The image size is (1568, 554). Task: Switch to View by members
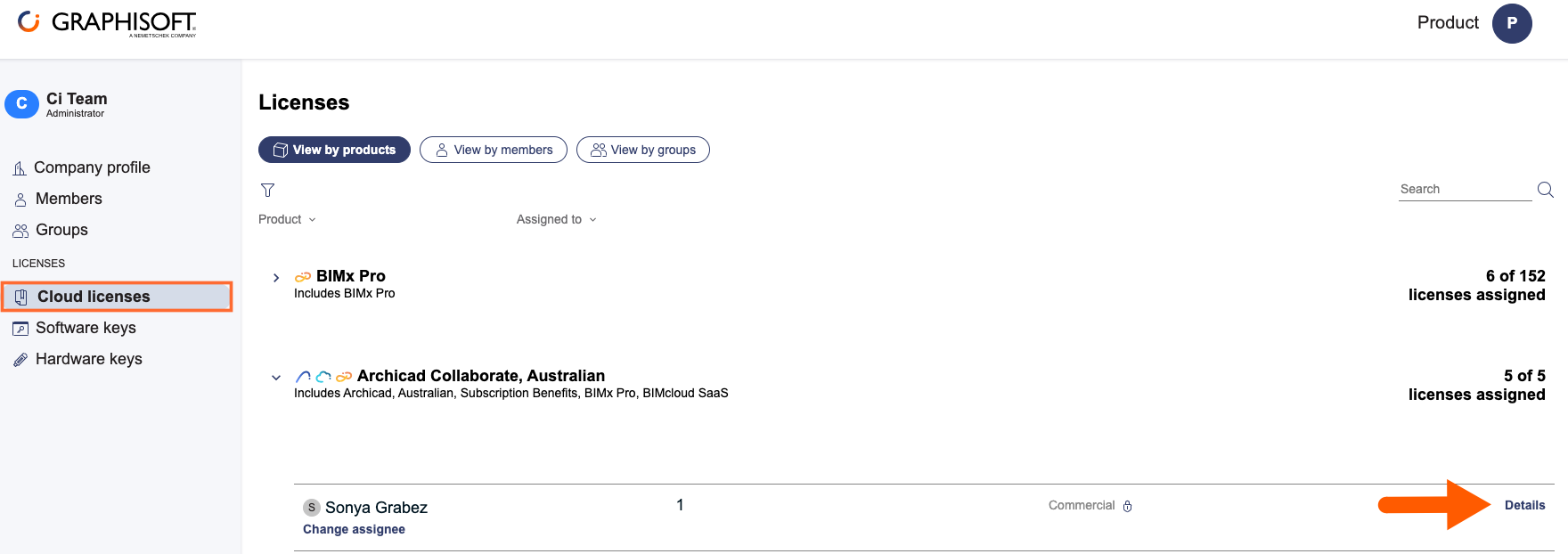(x=494, y=150)
